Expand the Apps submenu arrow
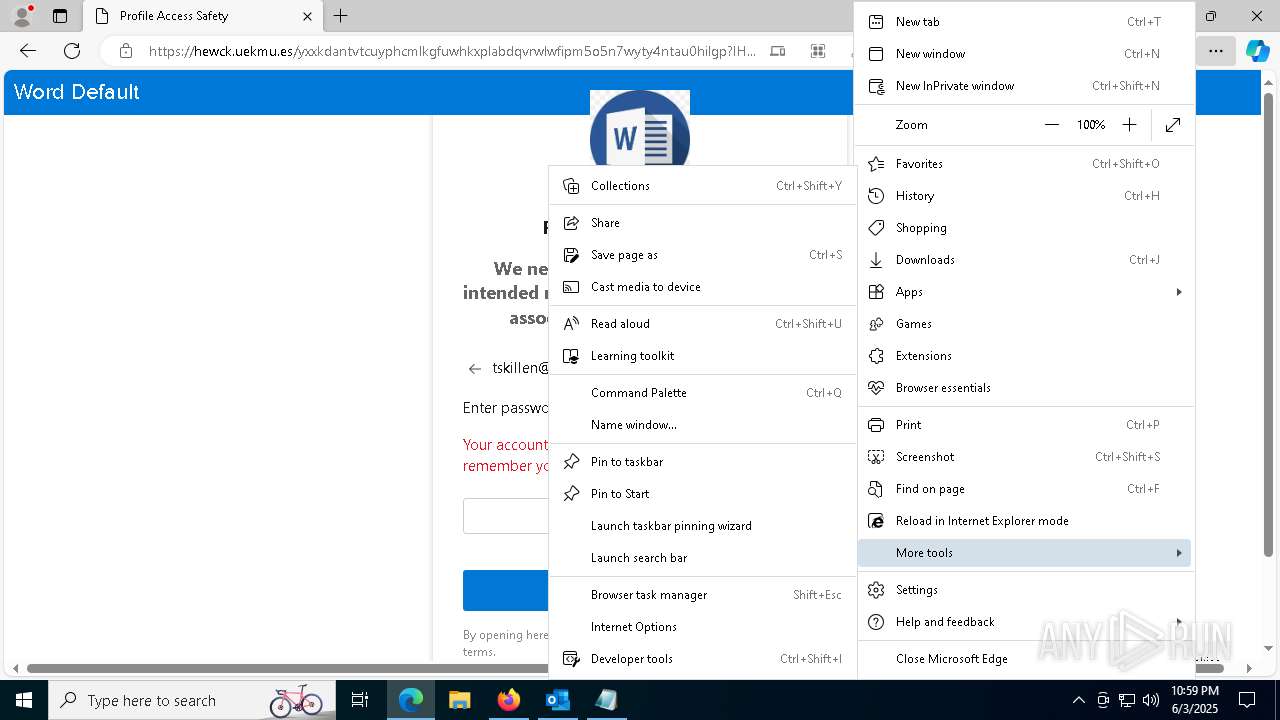Image resolution: width=1280 pixels, height=720 pixels. point(1179,292)
